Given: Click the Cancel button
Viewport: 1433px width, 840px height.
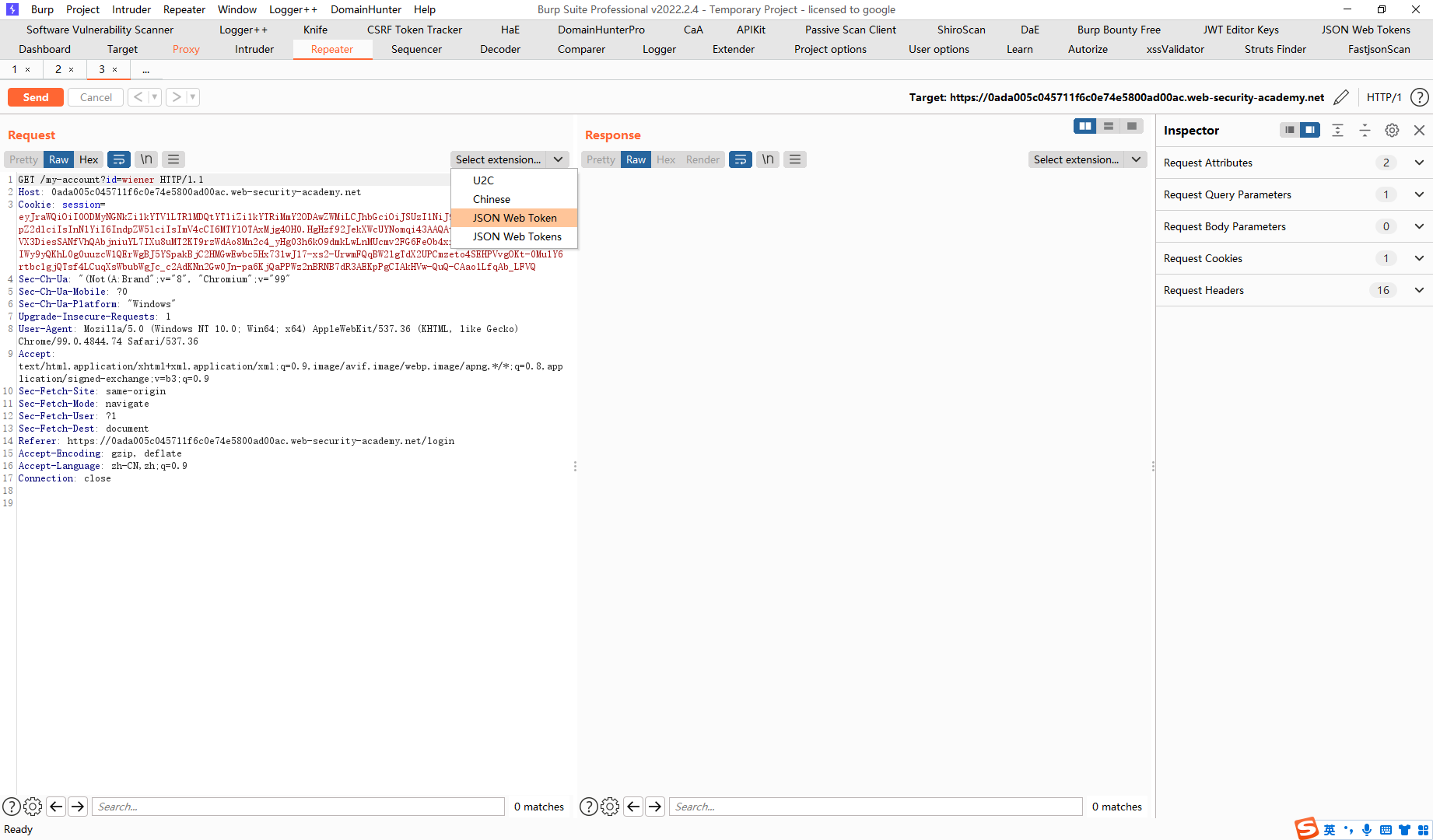Looking at the screenshot, I should 96,97.
